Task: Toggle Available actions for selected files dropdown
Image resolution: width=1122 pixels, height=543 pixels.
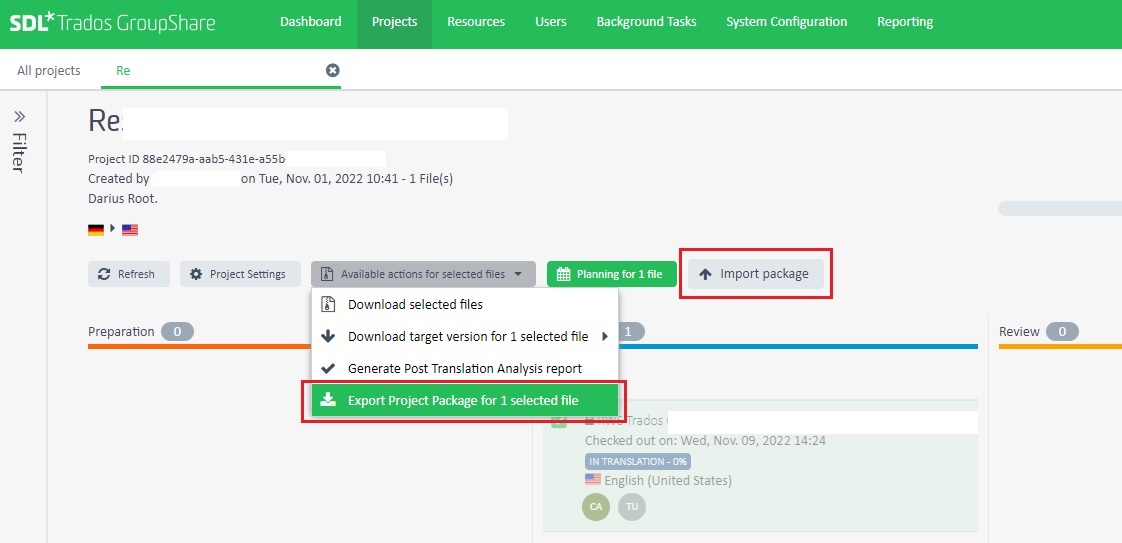Action: coord(423,274)
